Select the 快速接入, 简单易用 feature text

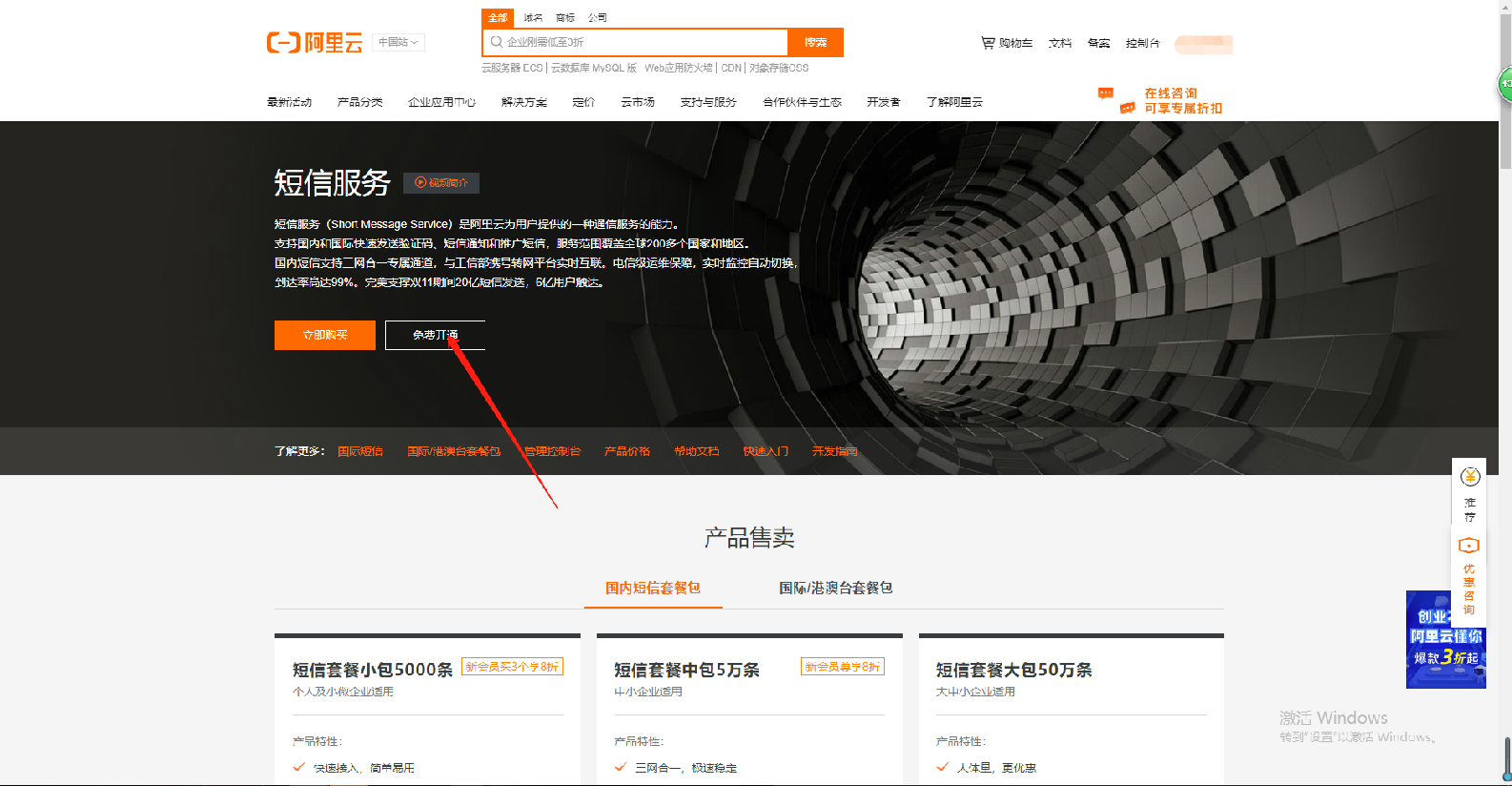[x=364, y=768]
